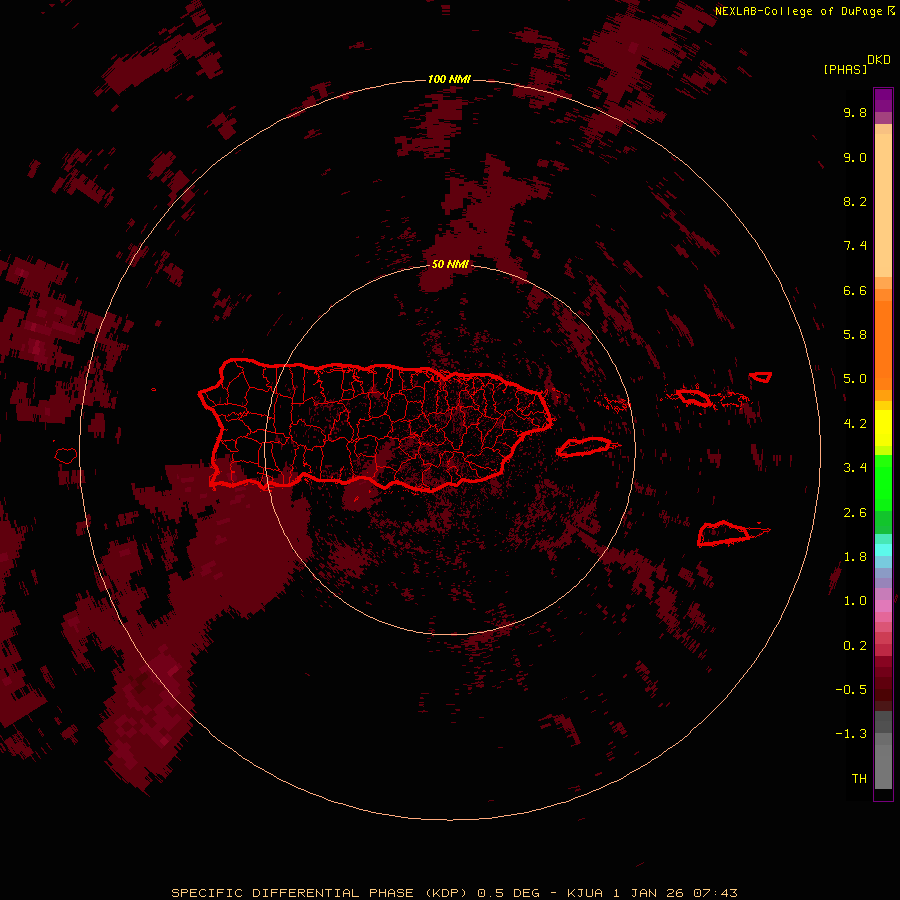Image resolution: width=900 pixels, height=900 pixels.
Task: Click the 9.8 value on the scale
Action: pos(855,112)
